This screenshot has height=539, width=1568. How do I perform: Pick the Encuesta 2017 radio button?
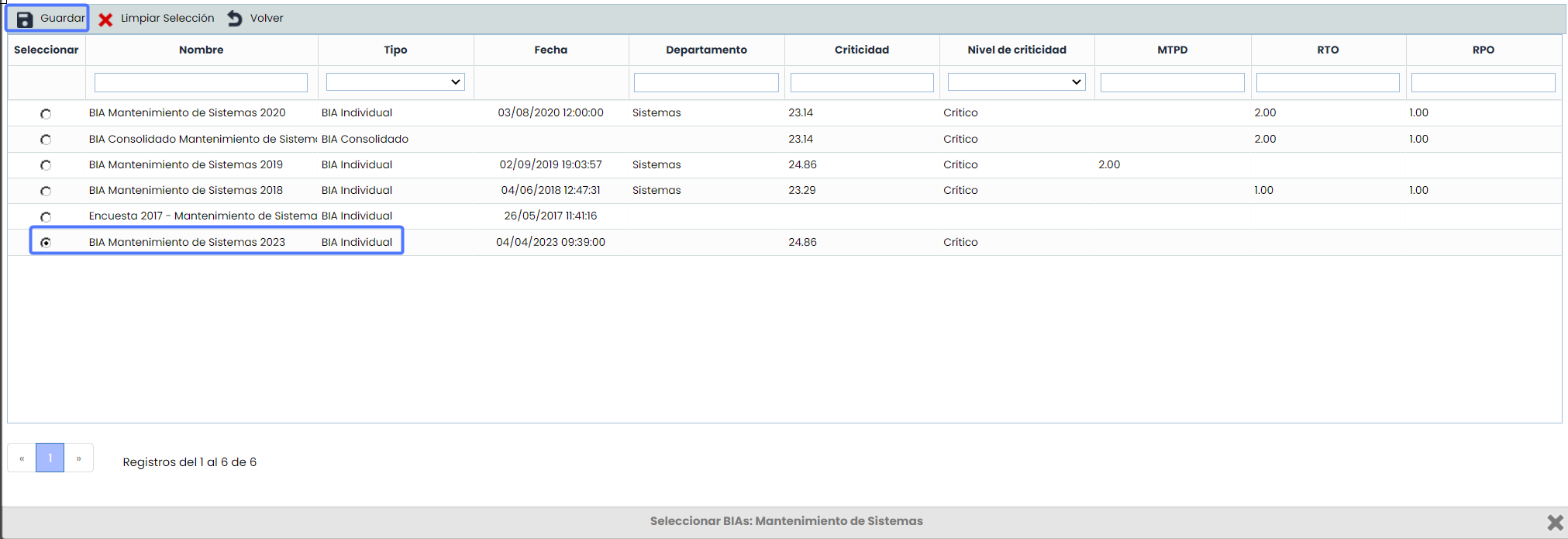(x=46, y=217)
